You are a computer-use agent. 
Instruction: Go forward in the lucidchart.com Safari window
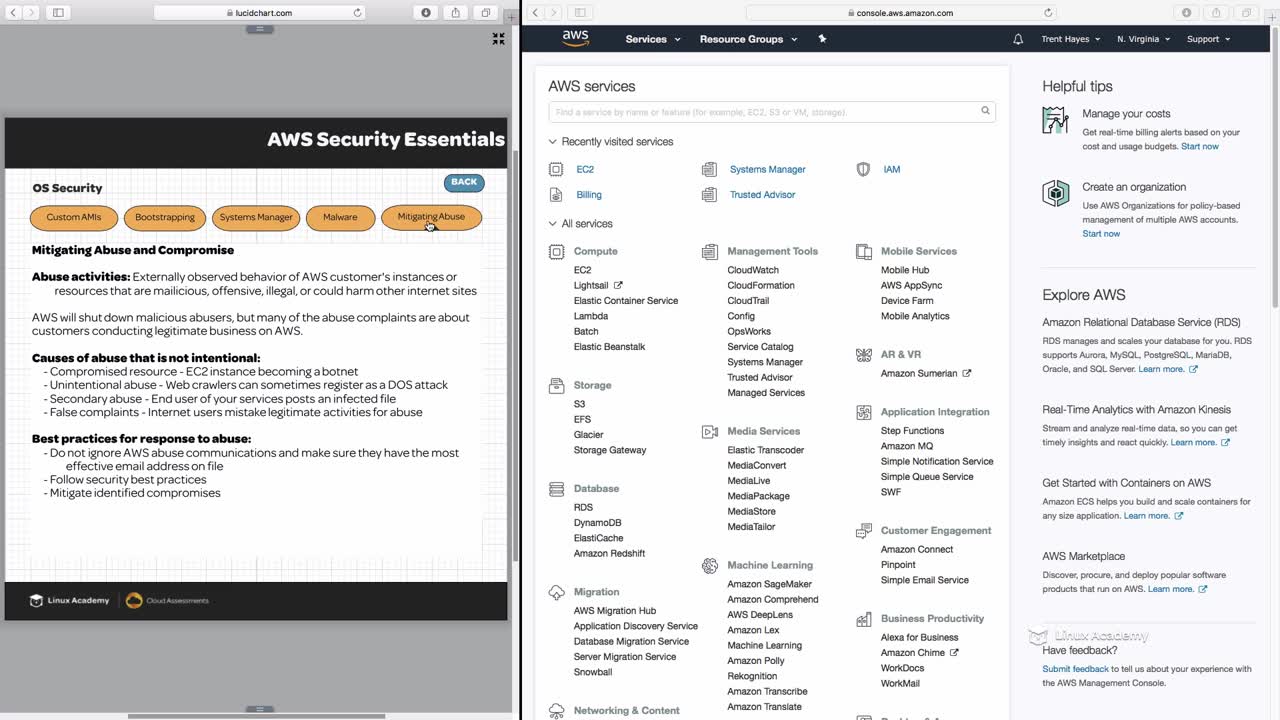[31, 13]
